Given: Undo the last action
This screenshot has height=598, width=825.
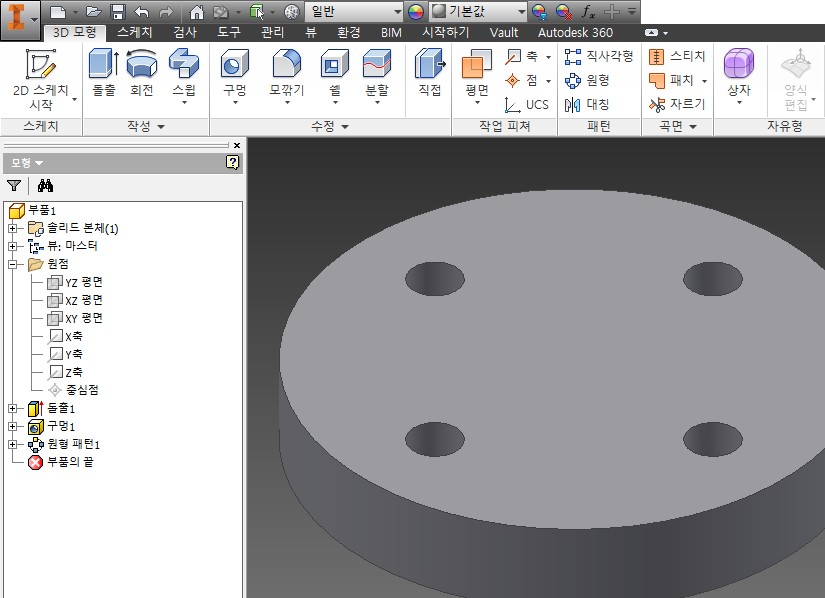Looking at the screenshot, I should point(142,12).
